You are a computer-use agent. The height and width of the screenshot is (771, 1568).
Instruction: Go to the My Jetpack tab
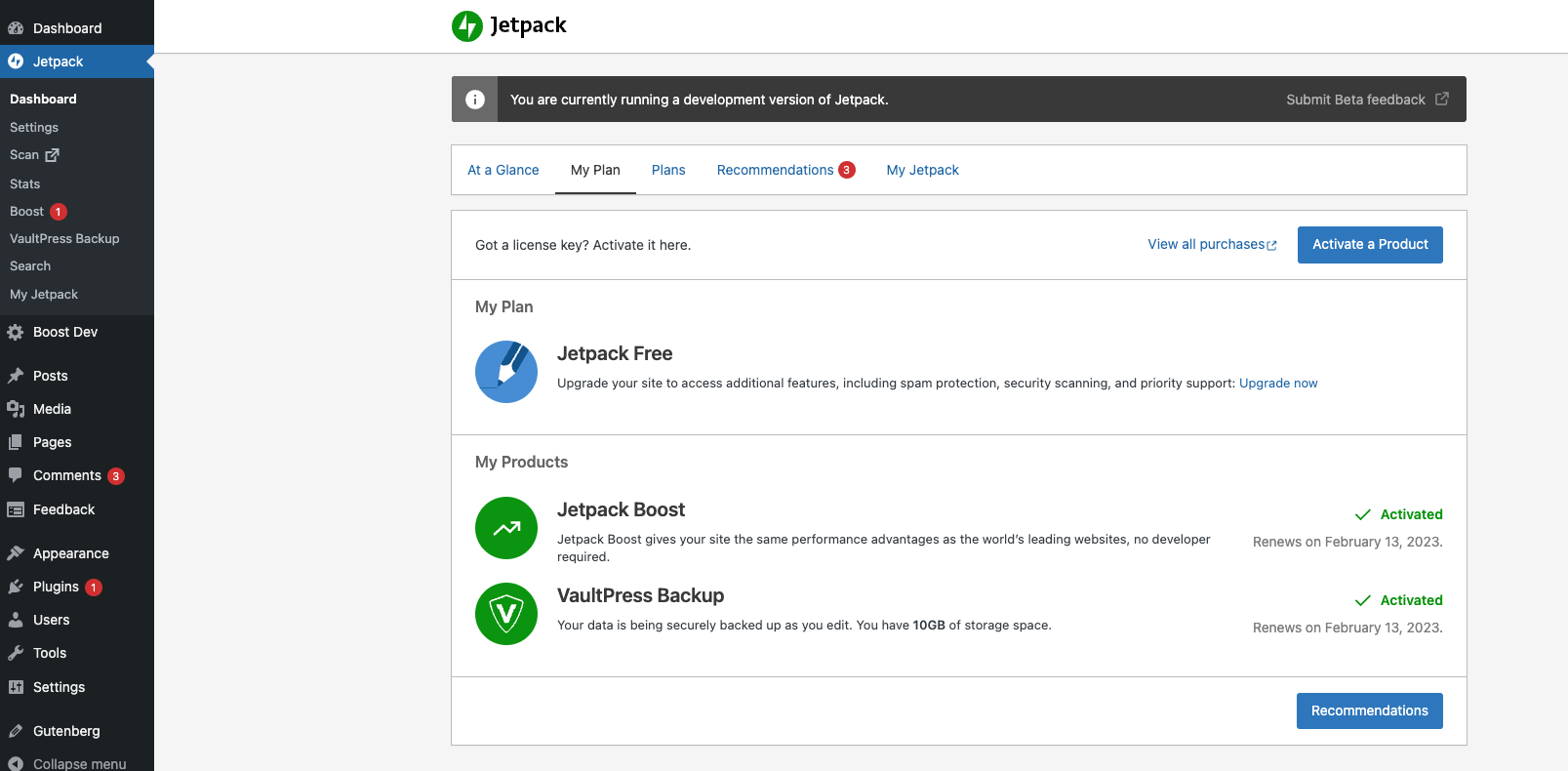click(x=923, y=170)
